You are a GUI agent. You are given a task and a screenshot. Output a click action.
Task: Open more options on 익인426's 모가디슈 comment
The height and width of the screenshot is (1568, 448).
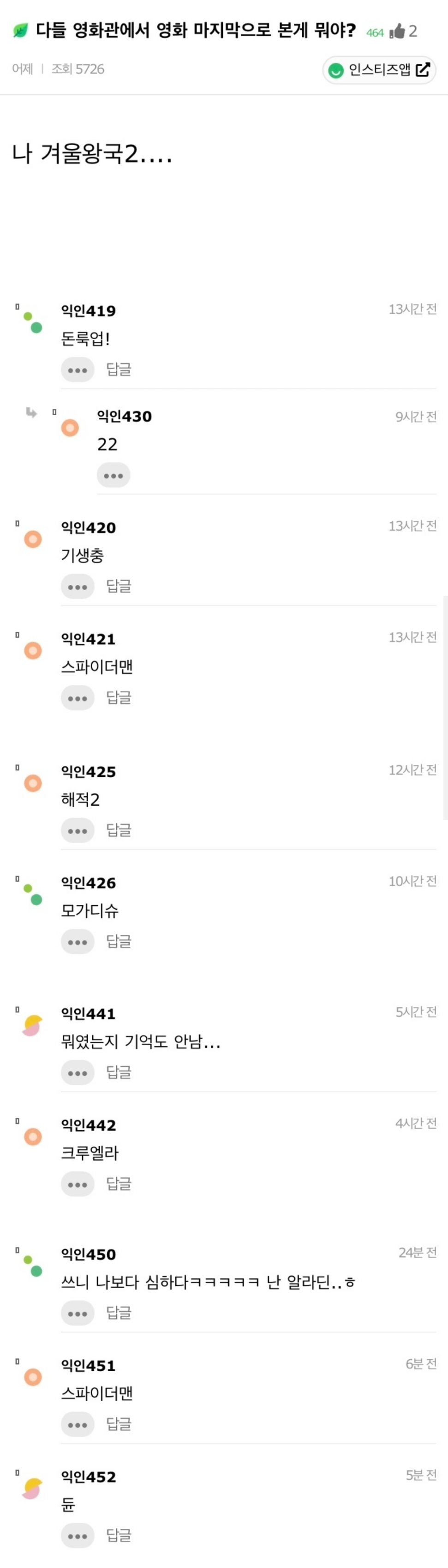77,942
